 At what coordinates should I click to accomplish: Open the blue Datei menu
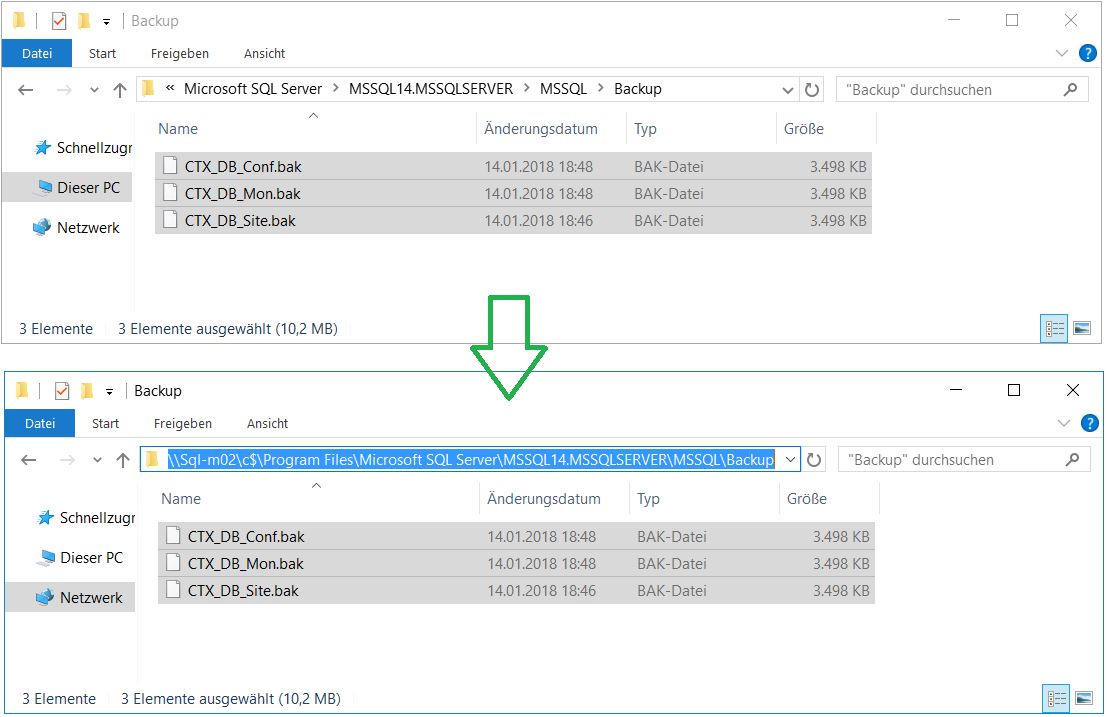tap(37, 53)
